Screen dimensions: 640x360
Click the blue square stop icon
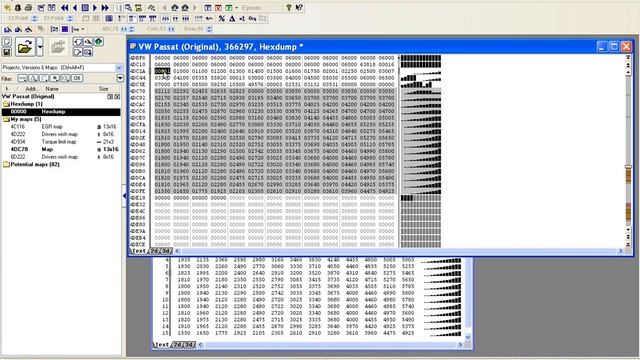pos(85,8)
